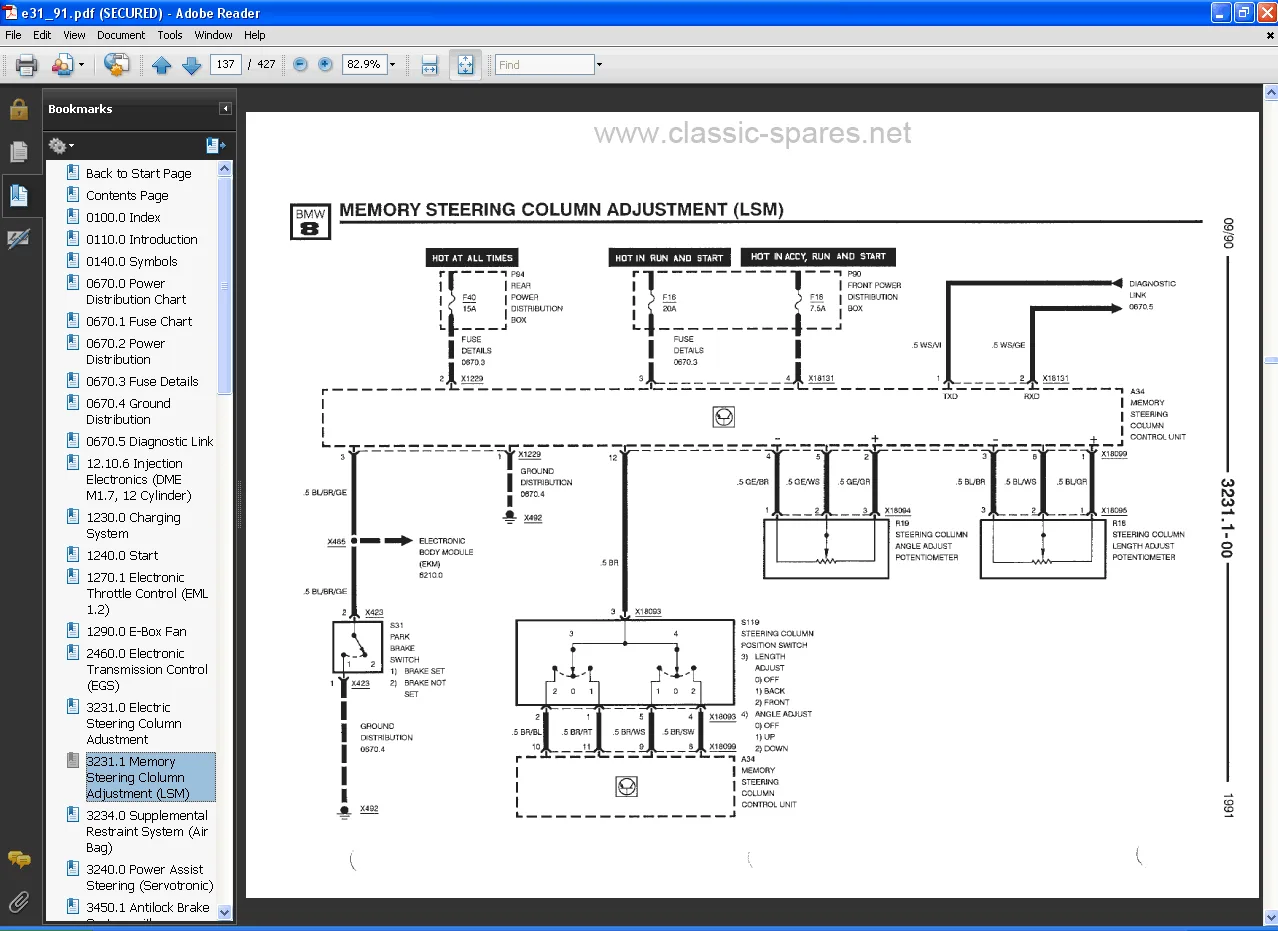
Task: Open the 0670.4 Ground Distribution bookmark
Action: 128,411
